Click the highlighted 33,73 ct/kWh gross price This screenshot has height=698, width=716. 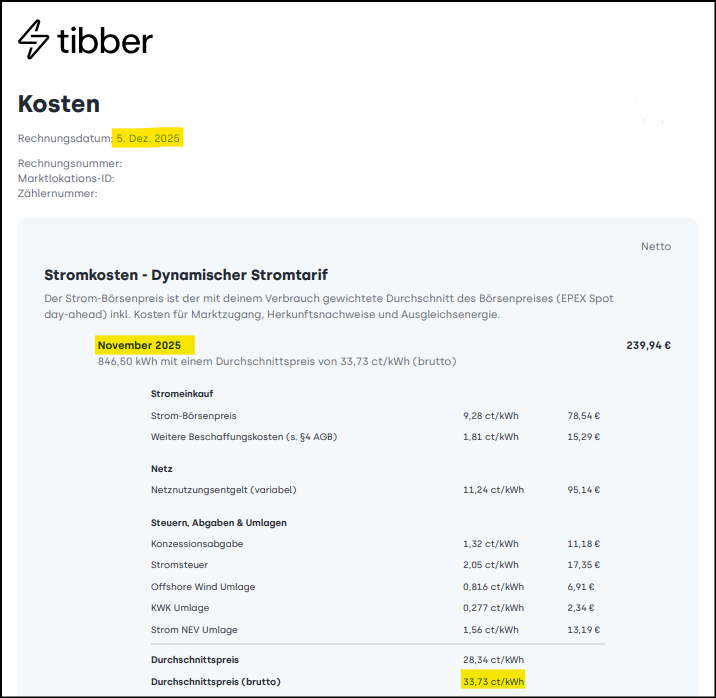click(491, 682)
